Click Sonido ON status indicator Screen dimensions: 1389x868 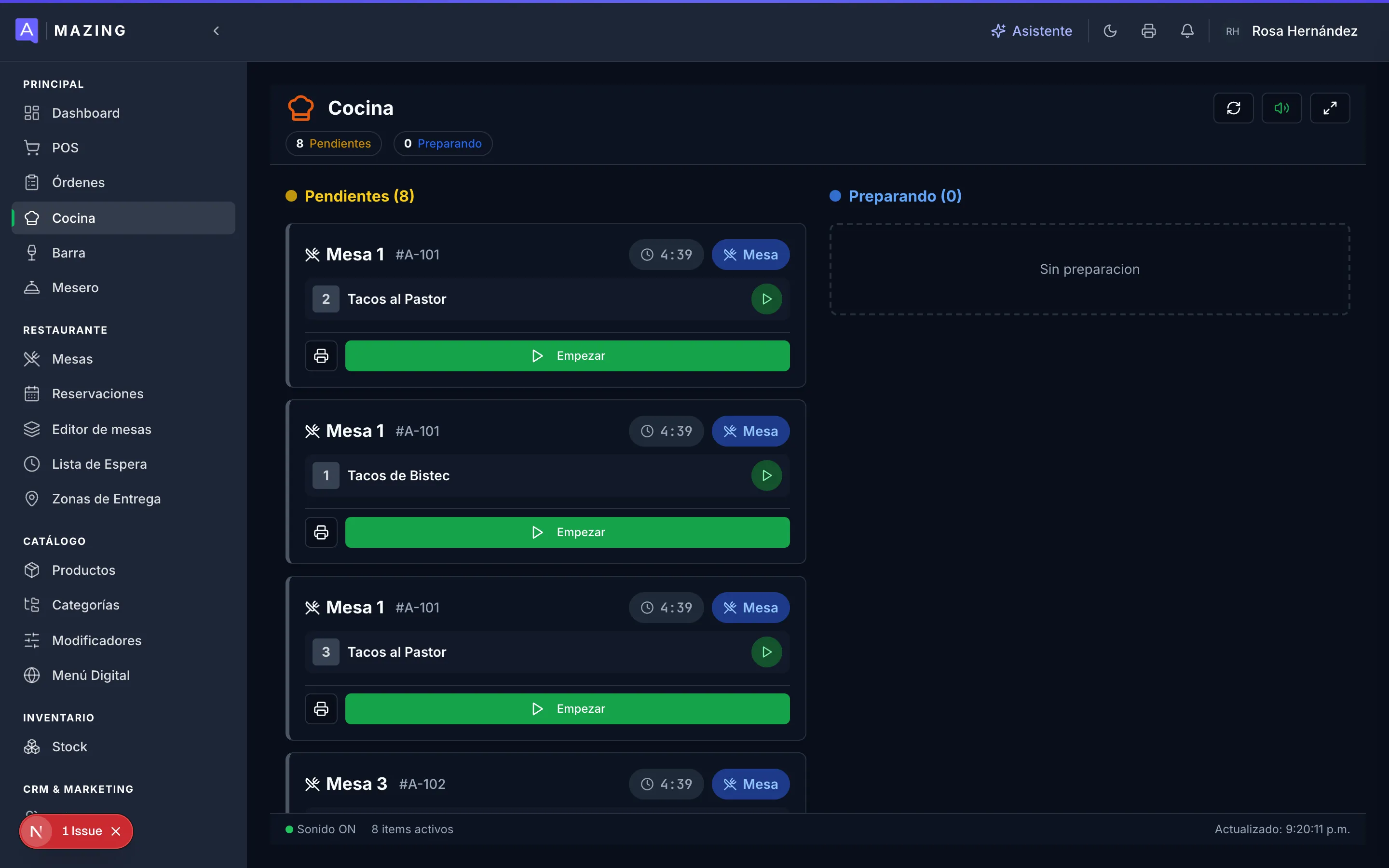pos(321,829)
